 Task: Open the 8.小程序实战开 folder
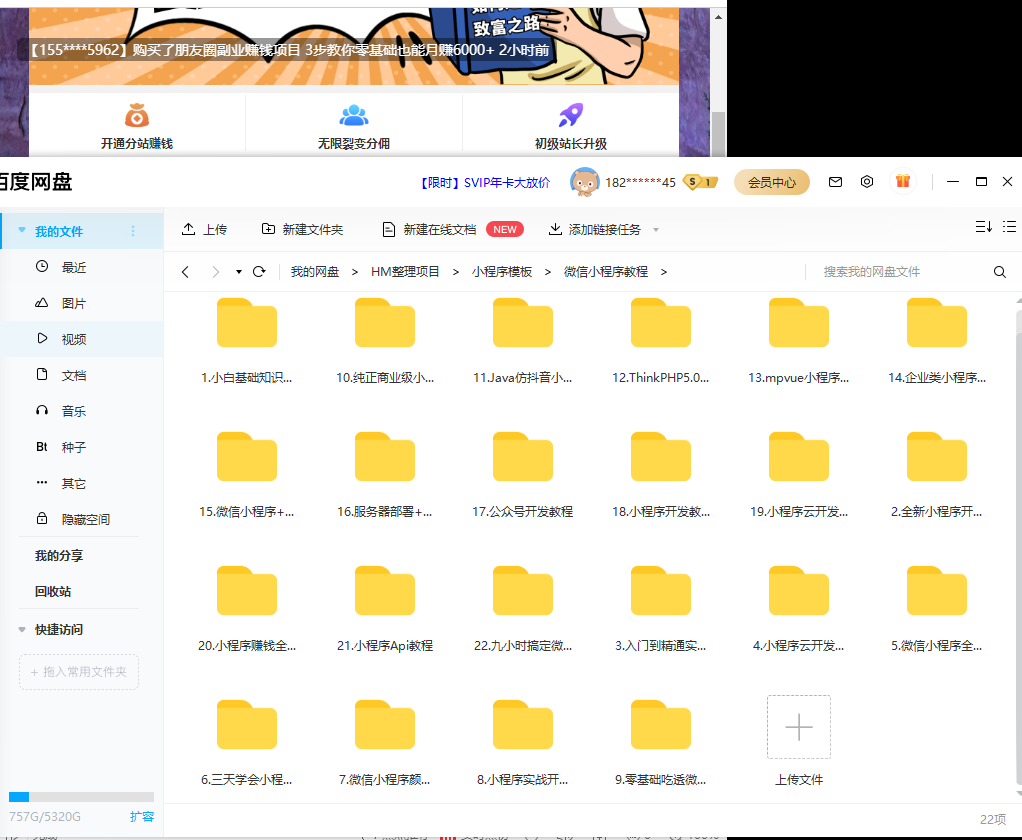point(523,725)
